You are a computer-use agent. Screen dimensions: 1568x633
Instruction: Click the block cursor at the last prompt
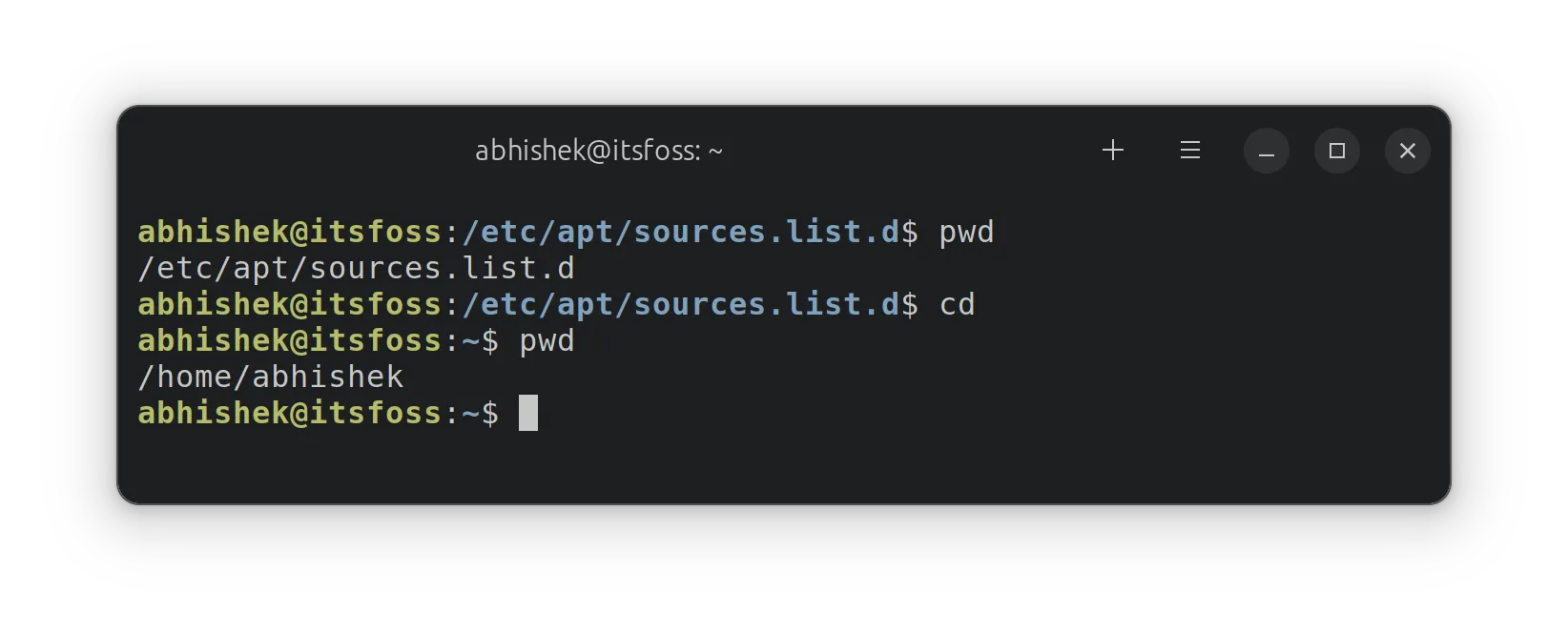coord(528,414)
